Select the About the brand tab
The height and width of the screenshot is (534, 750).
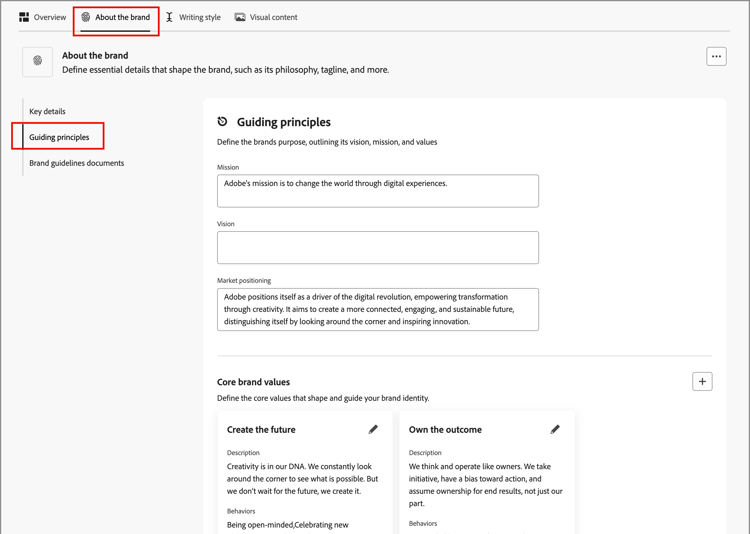pyautogui.click(x=115, y=17)
